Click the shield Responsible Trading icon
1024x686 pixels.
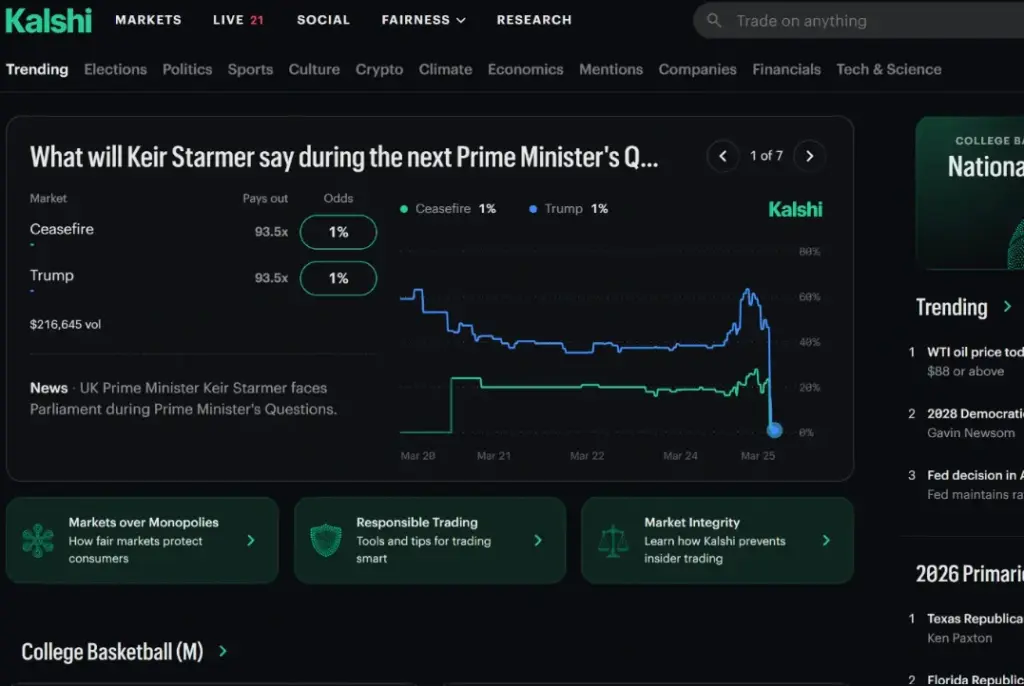pyautogui.click(x=326, y=540)
